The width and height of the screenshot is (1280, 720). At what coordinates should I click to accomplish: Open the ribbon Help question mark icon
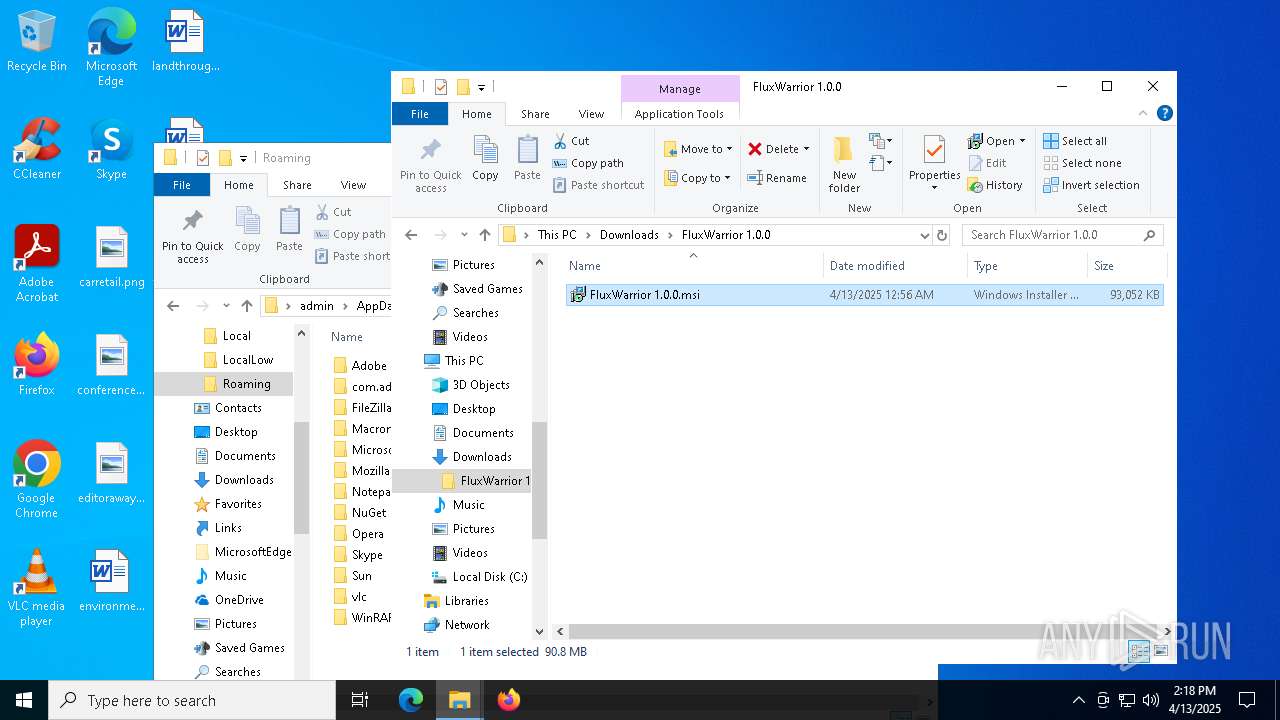pos(1164,114)
